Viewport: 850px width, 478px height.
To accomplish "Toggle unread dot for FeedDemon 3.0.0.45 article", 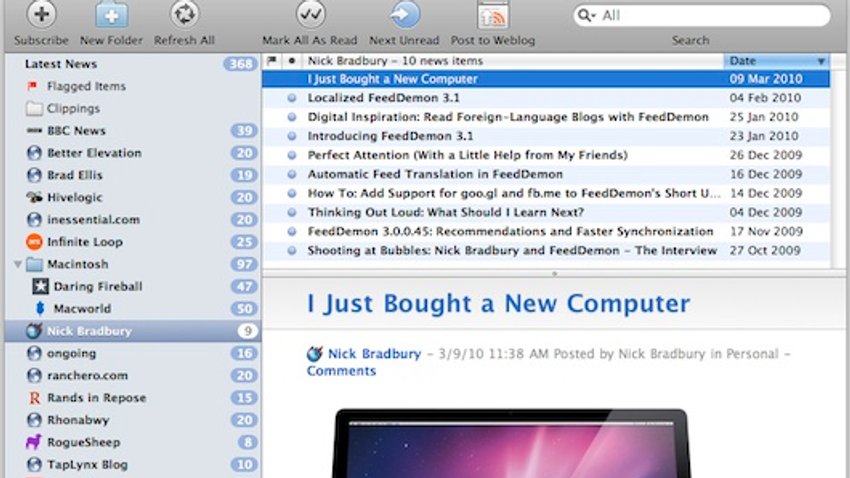I will point(292,231).
